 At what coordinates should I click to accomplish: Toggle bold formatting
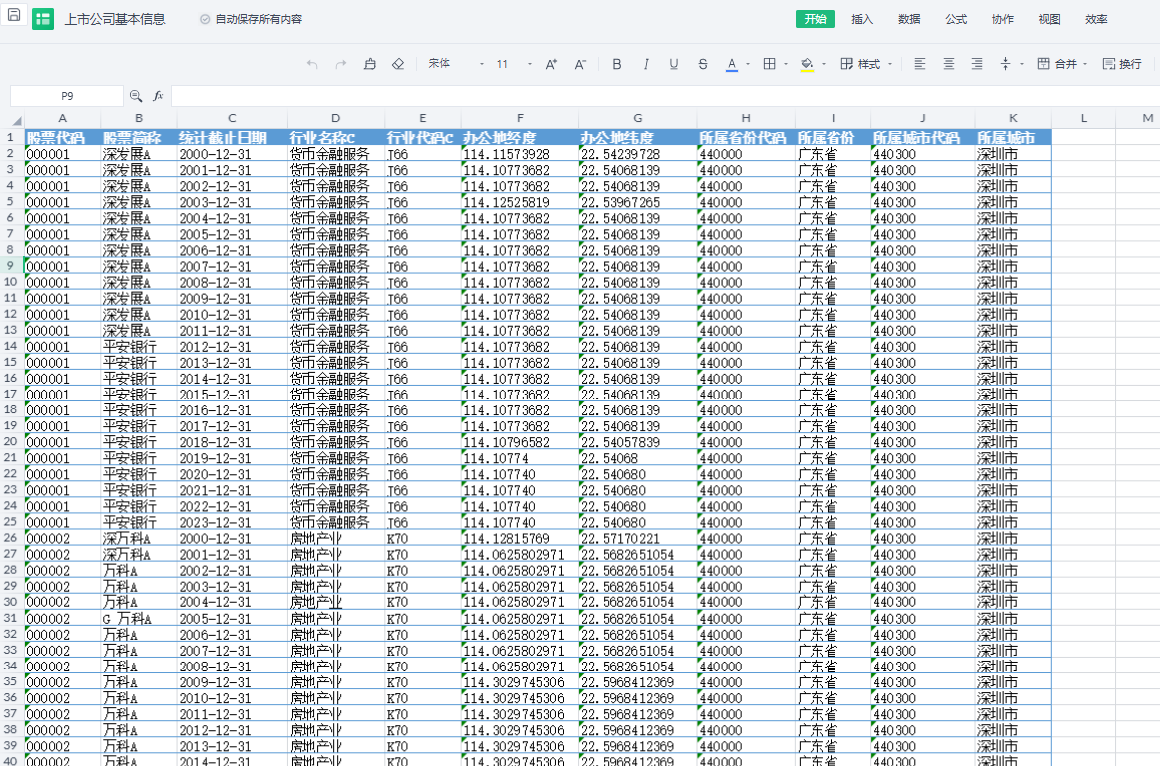click(616, 64)
